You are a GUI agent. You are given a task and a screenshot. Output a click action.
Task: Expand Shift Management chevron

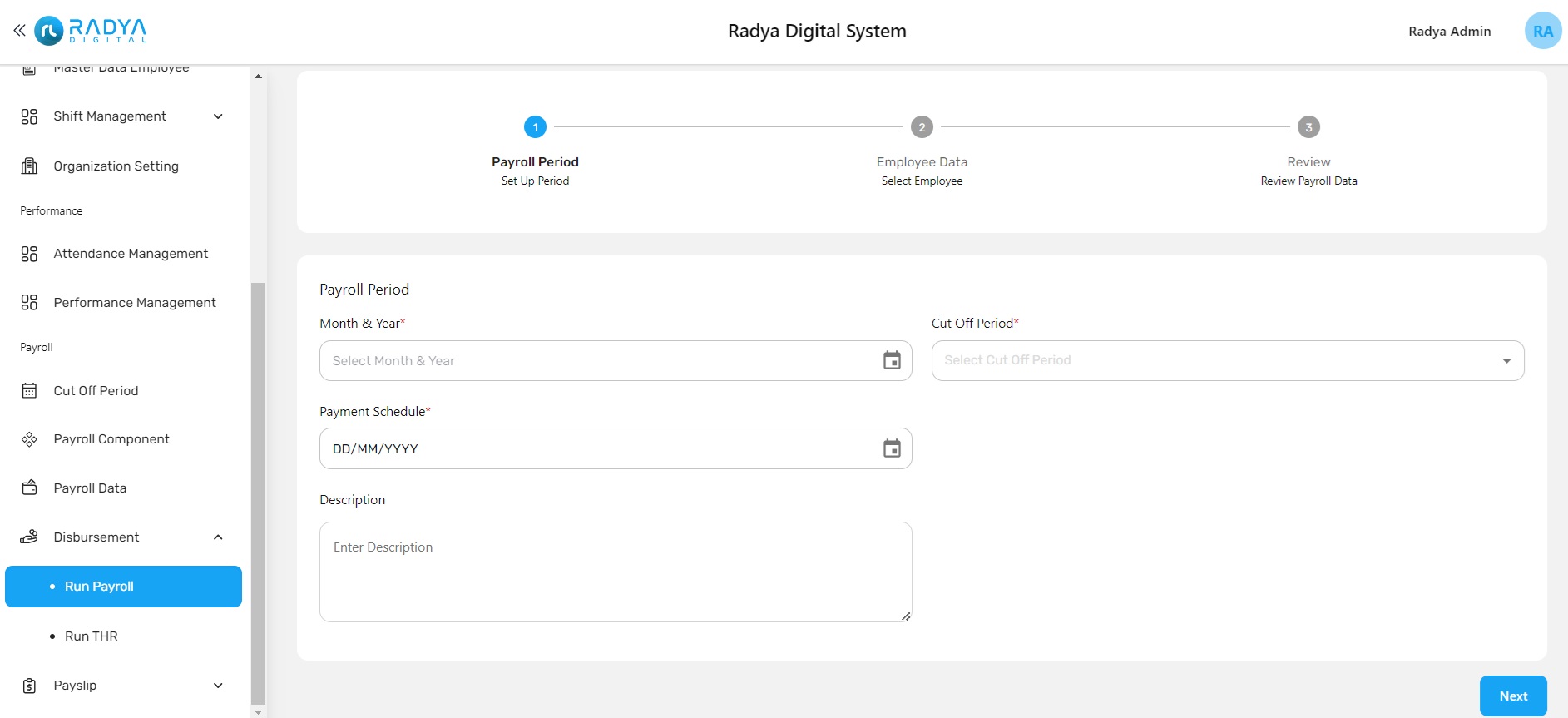pos(218,116)
